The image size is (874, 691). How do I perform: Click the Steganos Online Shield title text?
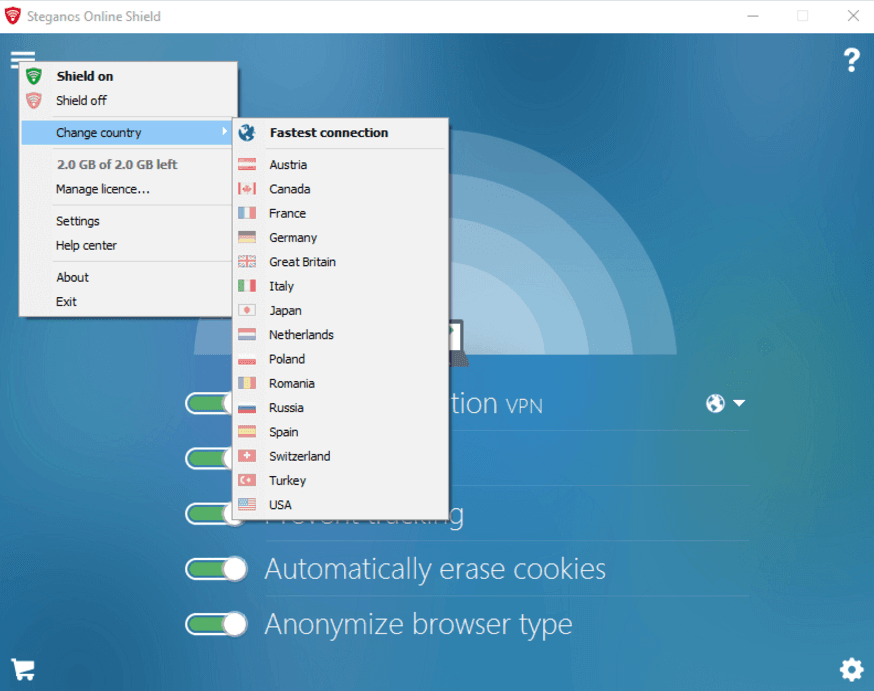click(x=94, y=17)
